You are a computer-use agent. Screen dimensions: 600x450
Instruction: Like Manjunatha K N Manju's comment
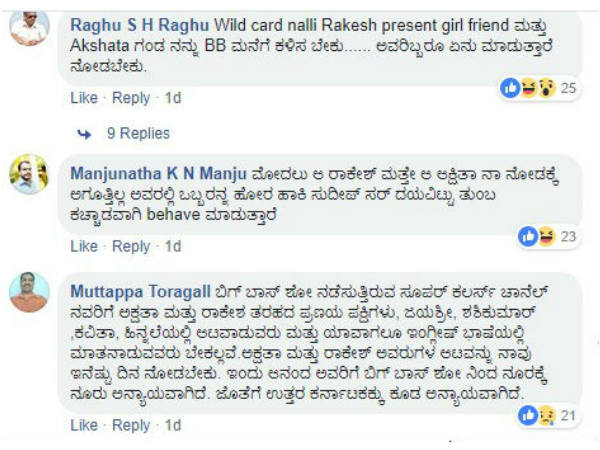point(84,246)
